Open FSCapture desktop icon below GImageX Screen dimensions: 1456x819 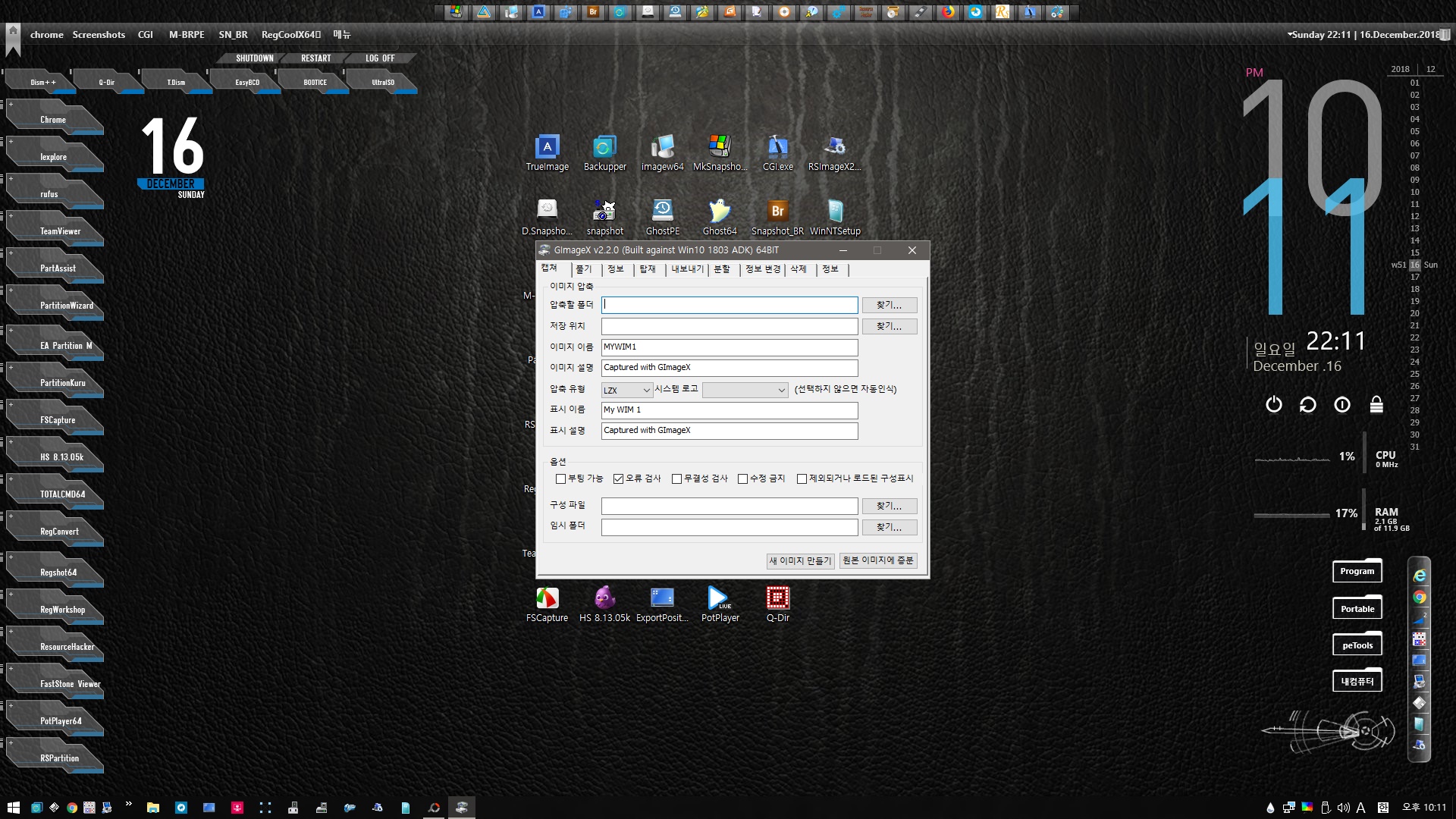pyautogui.click(x=547, y=604)
